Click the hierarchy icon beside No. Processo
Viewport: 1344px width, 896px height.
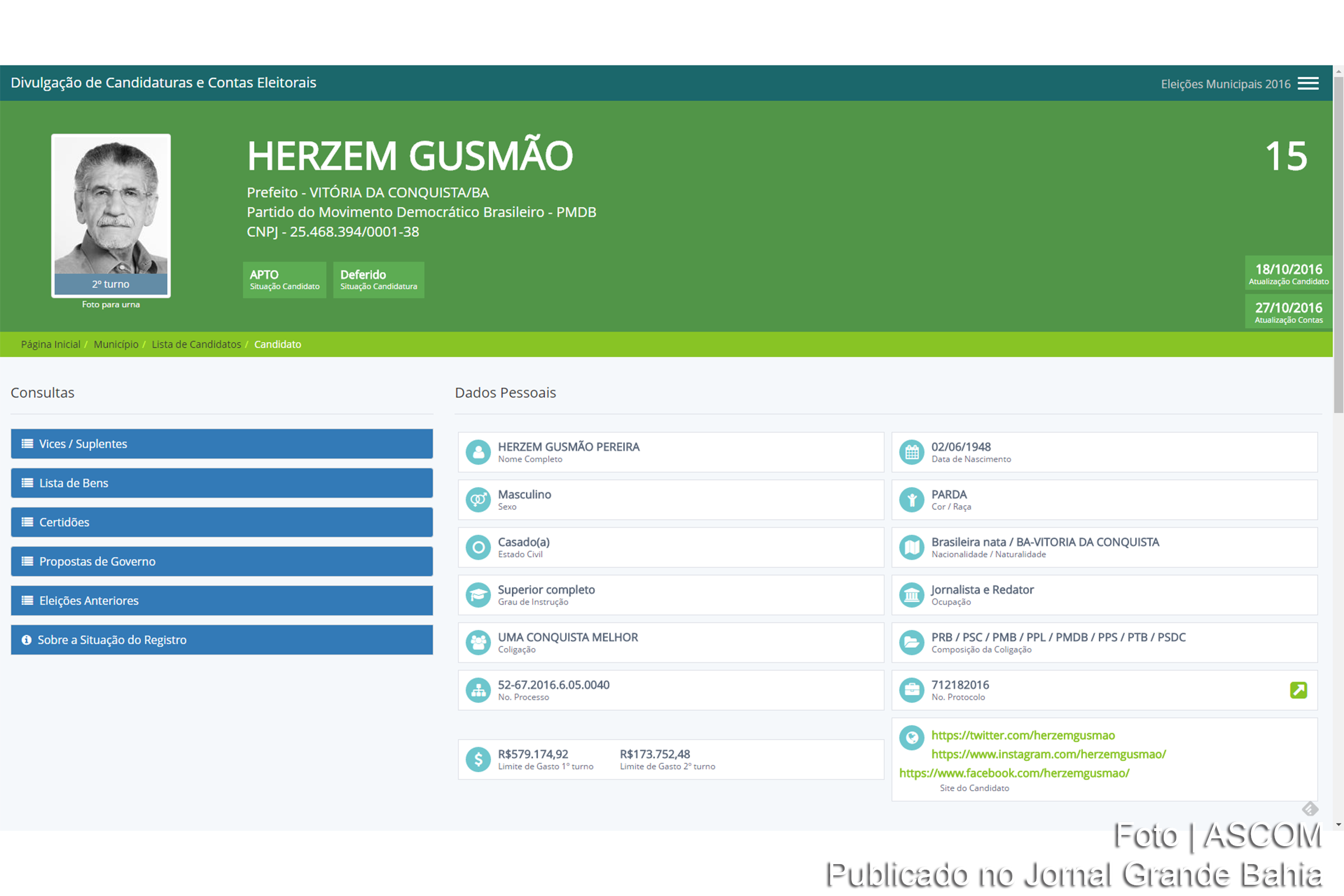(478, 690)
